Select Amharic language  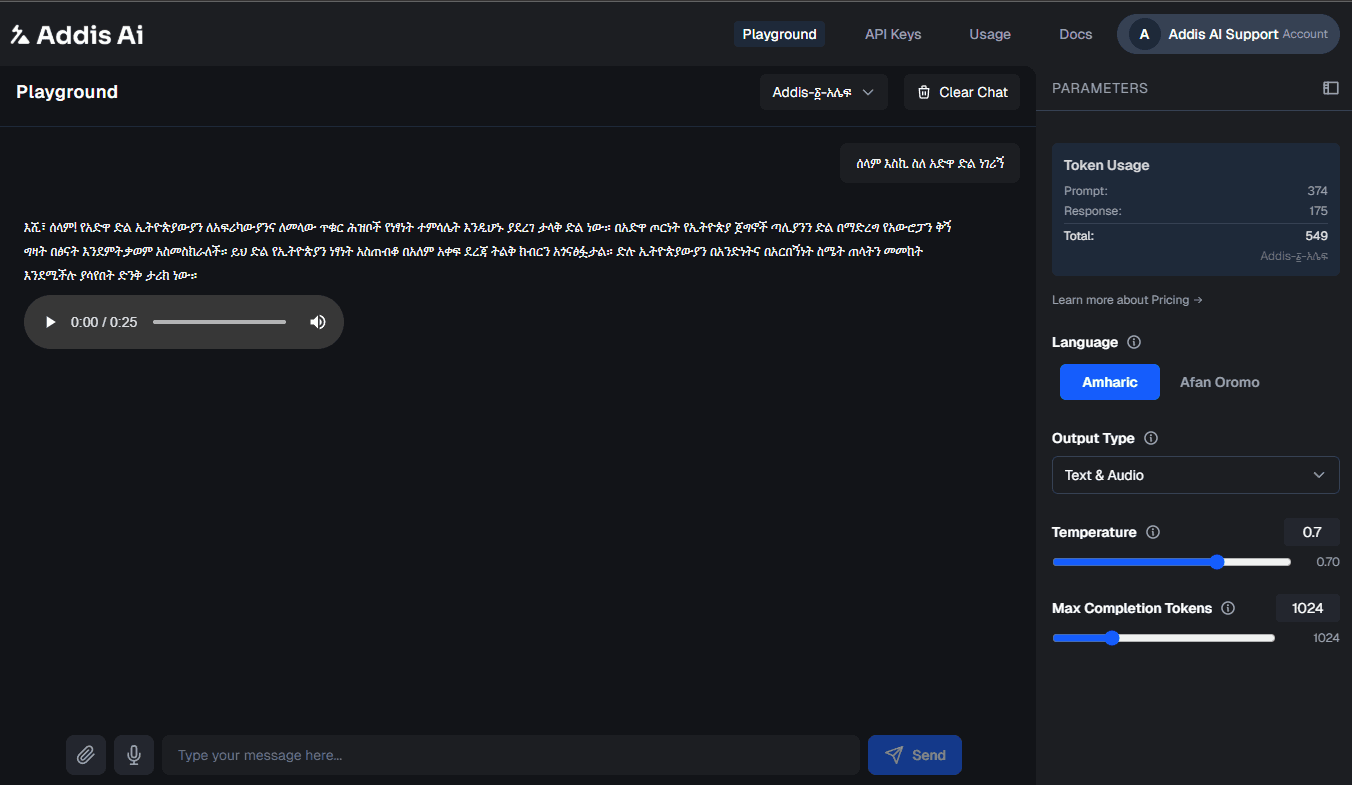point(1110,382)
